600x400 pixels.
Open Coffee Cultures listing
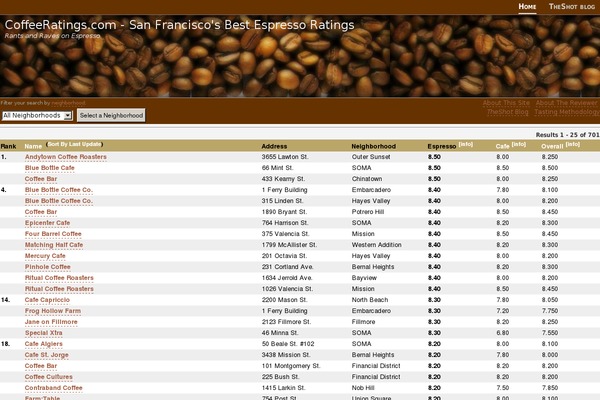point(48,377)
